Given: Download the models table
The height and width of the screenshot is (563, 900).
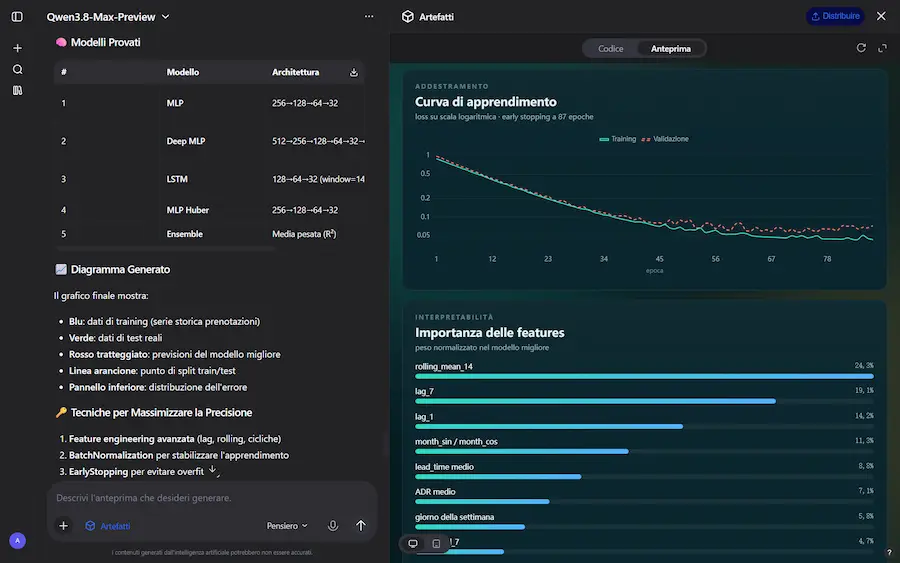Looking at the screenshot, I should [354, 72].
